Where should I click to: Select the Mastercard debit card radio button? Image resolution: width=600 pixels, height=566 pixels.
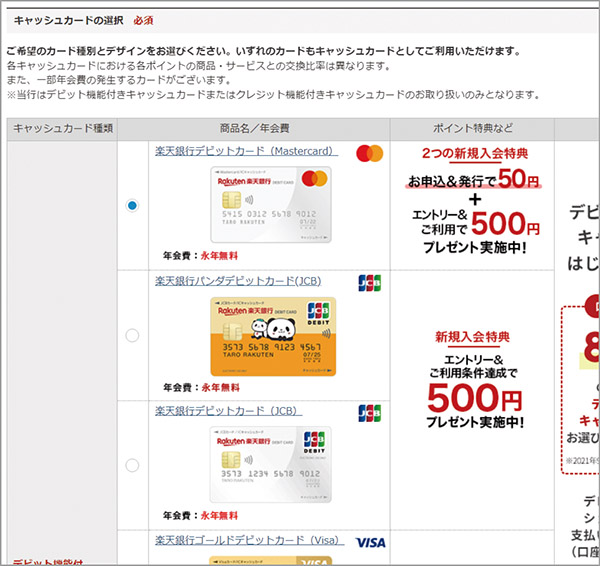point(133,205)
